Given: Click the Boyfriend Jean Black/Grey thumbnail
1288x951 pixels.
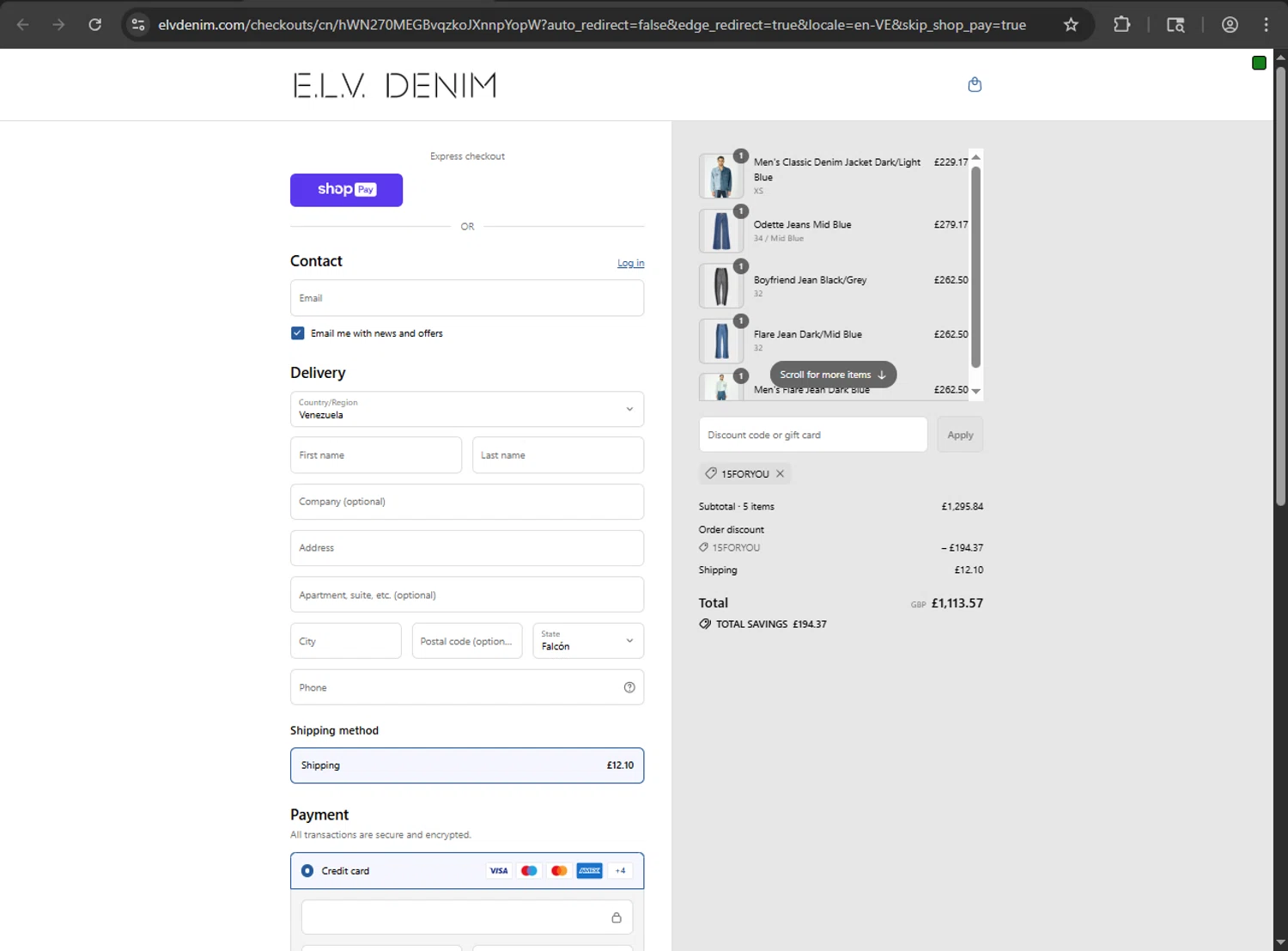Looking at the screenshot, I should point(721,286).
